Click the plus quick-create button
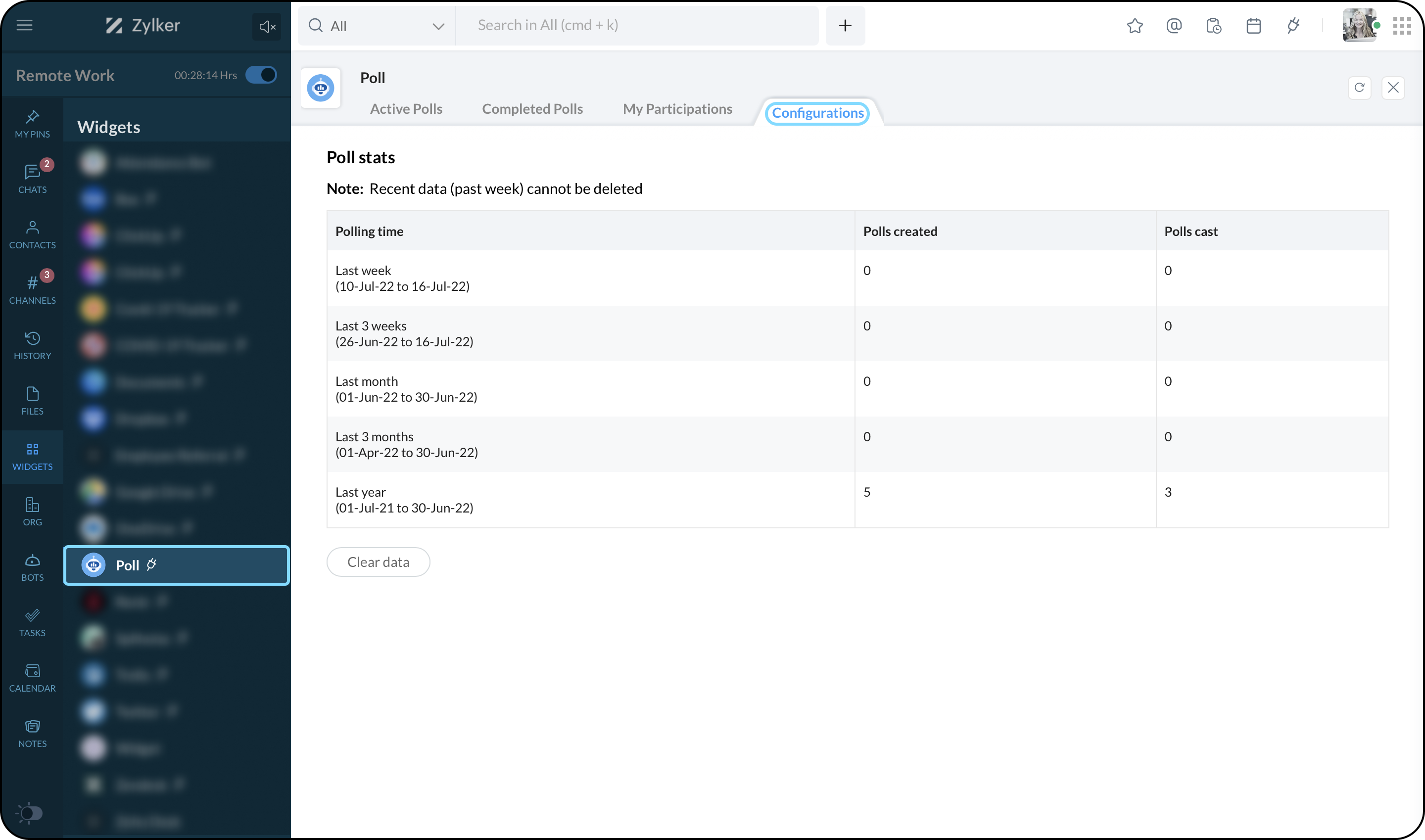 click(845, 25)
